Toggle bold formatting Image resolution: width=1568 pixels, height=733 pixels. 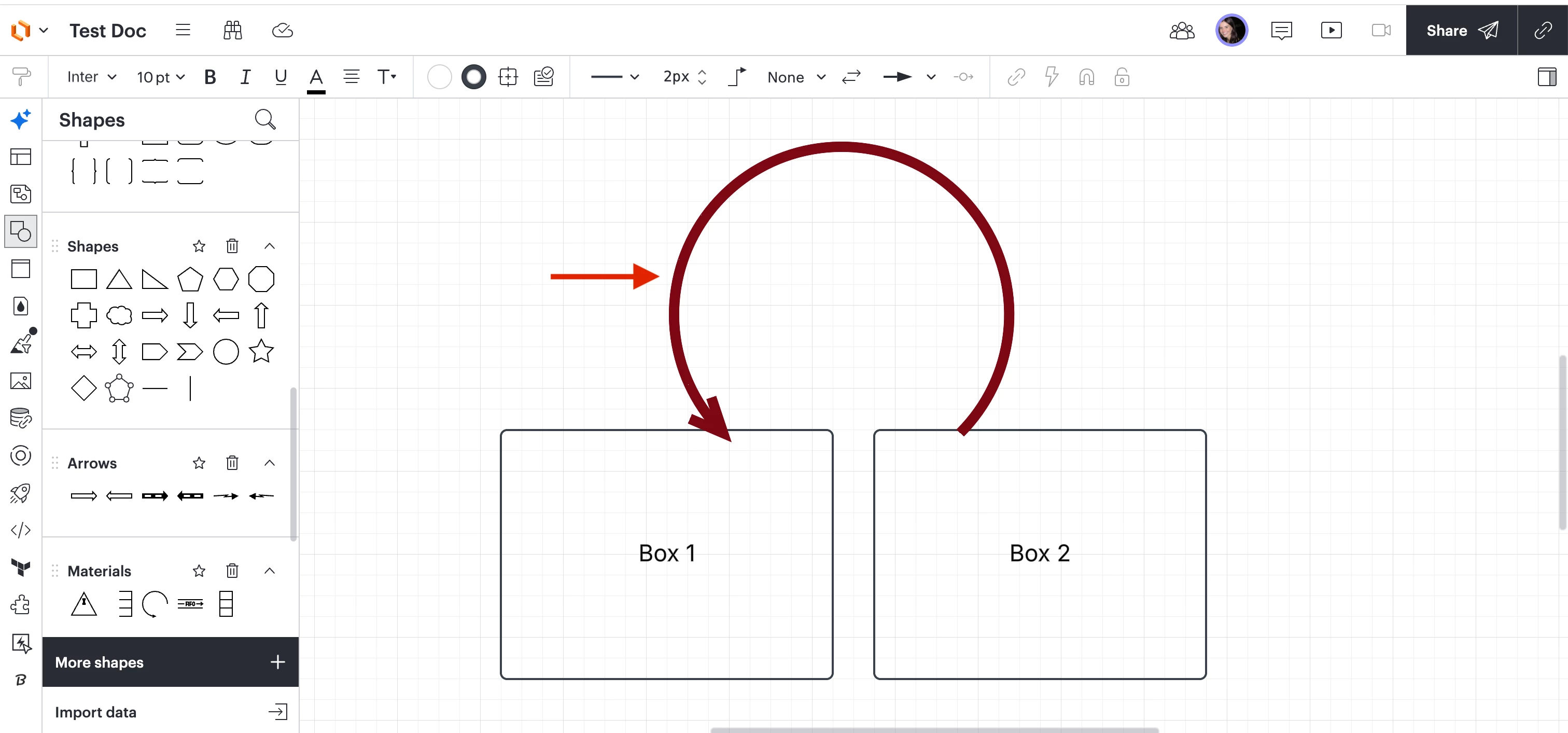[x=210, y=77]
